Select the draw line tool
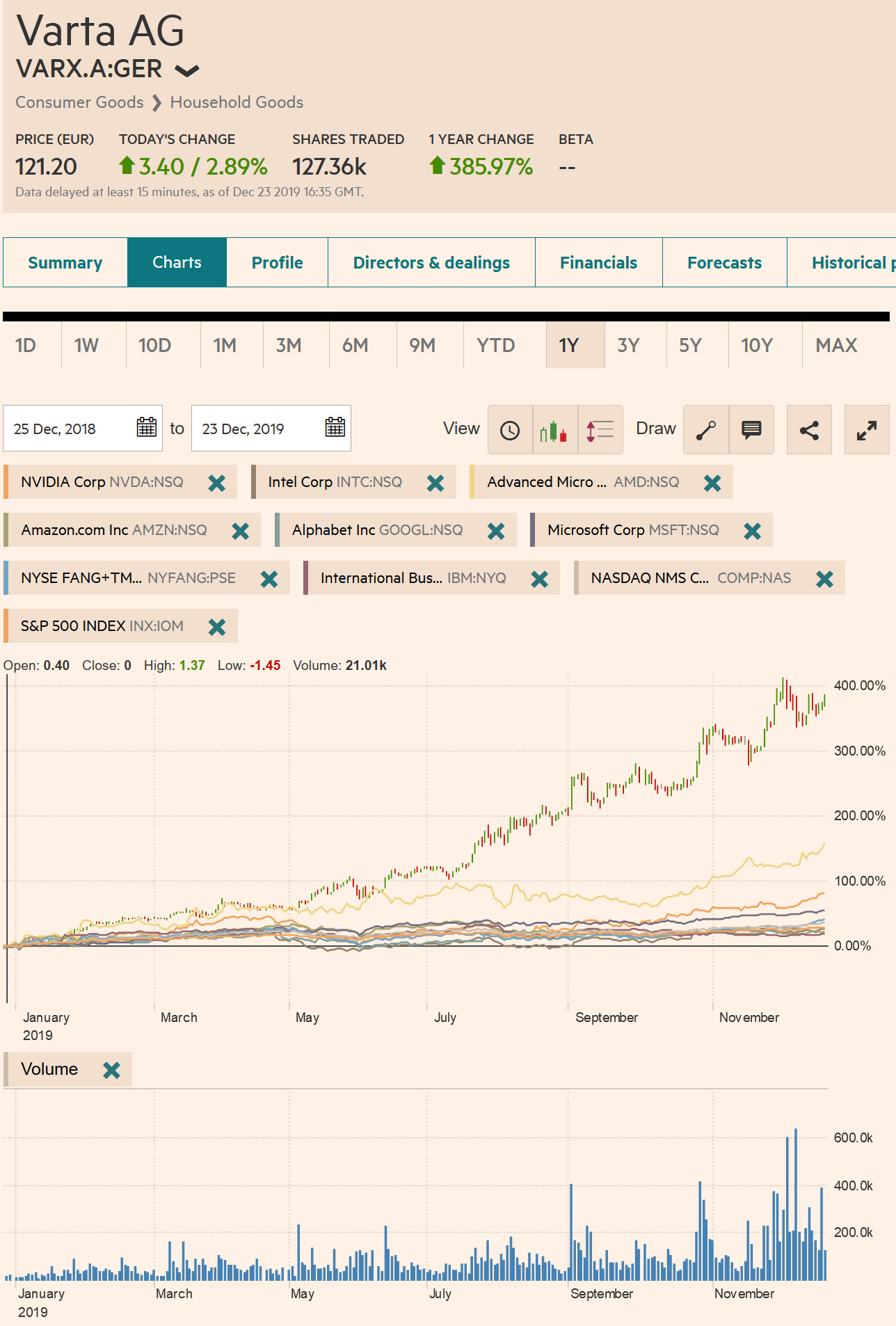896x1326 pixels. tap(706, 430)
